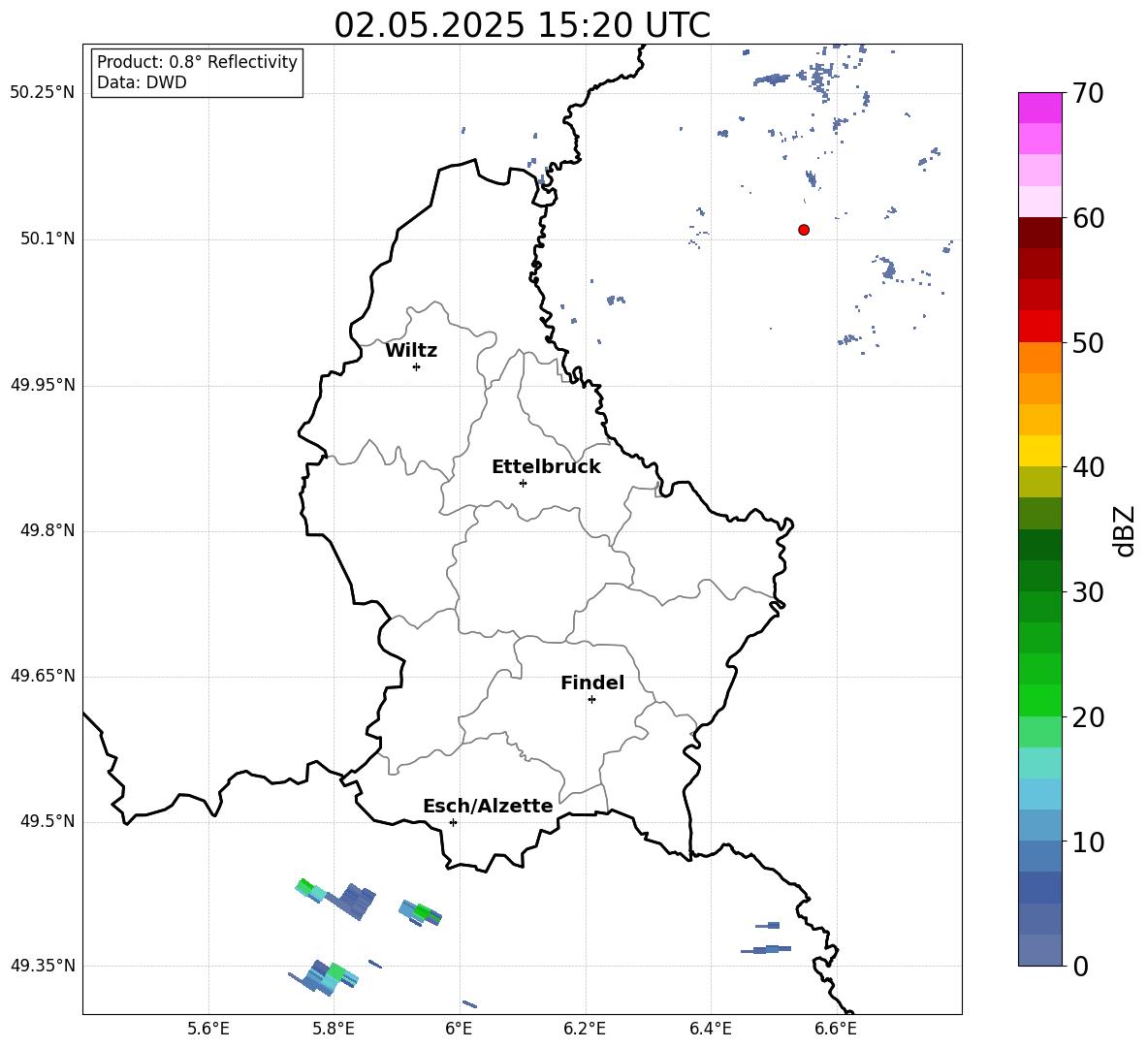Click the Esch/Alzette city label

[489, 806]
